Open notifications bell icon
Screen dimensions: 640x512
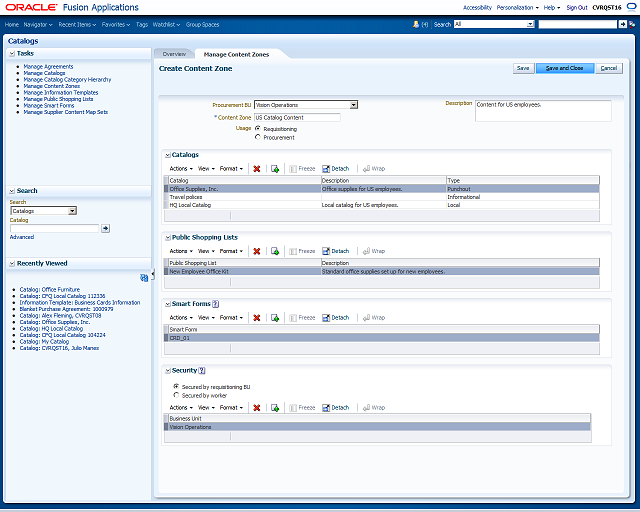point(416,24)
